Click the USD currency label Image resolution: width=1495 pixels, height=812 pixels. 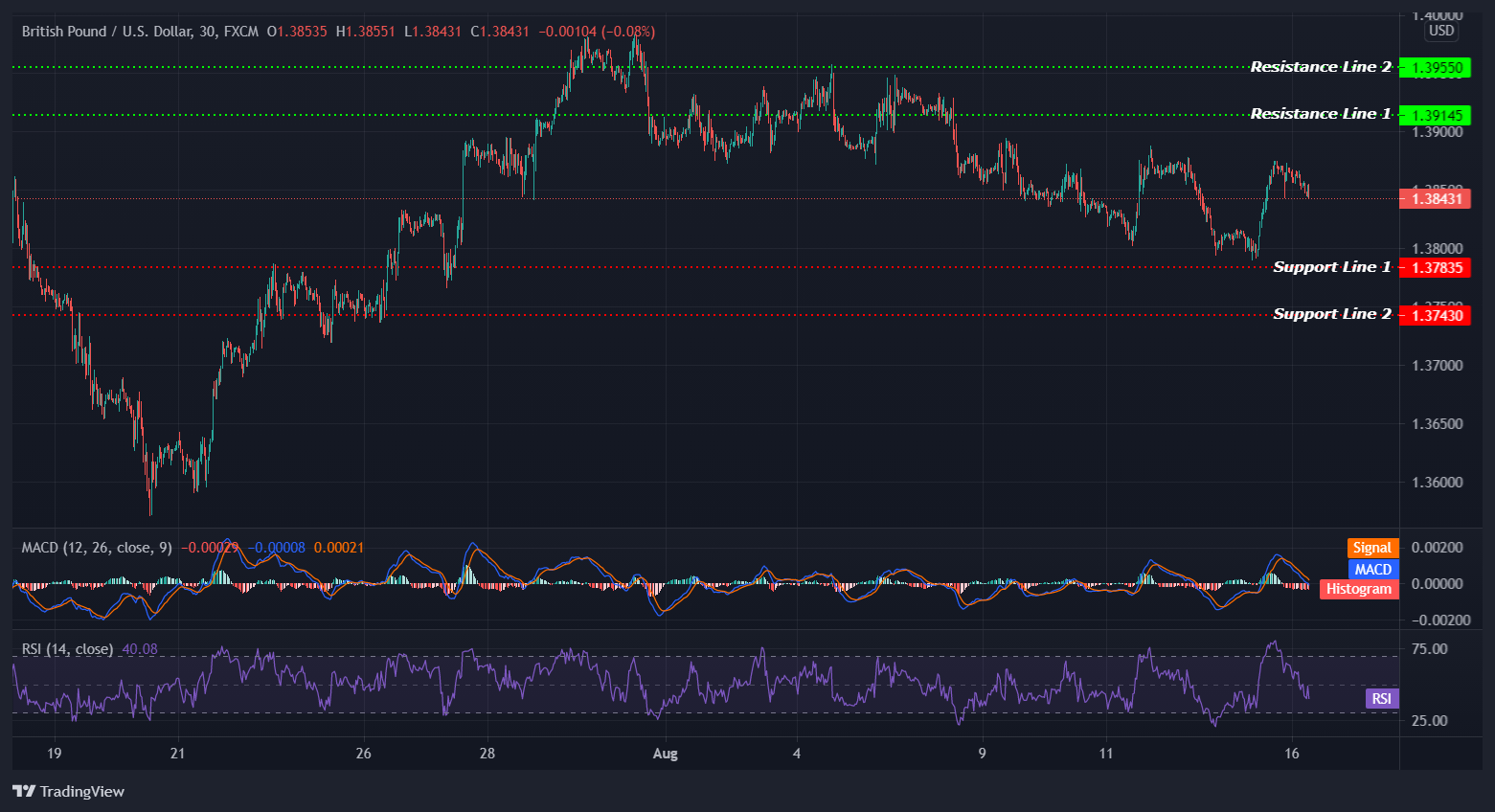(1440, 30)
